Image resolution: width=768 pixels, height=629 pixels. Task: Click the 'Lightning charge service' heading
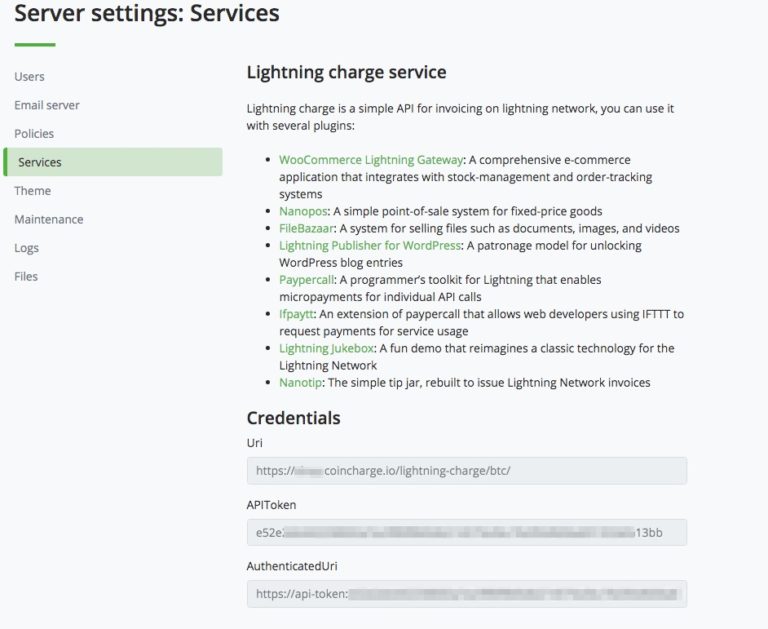[x=346, y=73]
